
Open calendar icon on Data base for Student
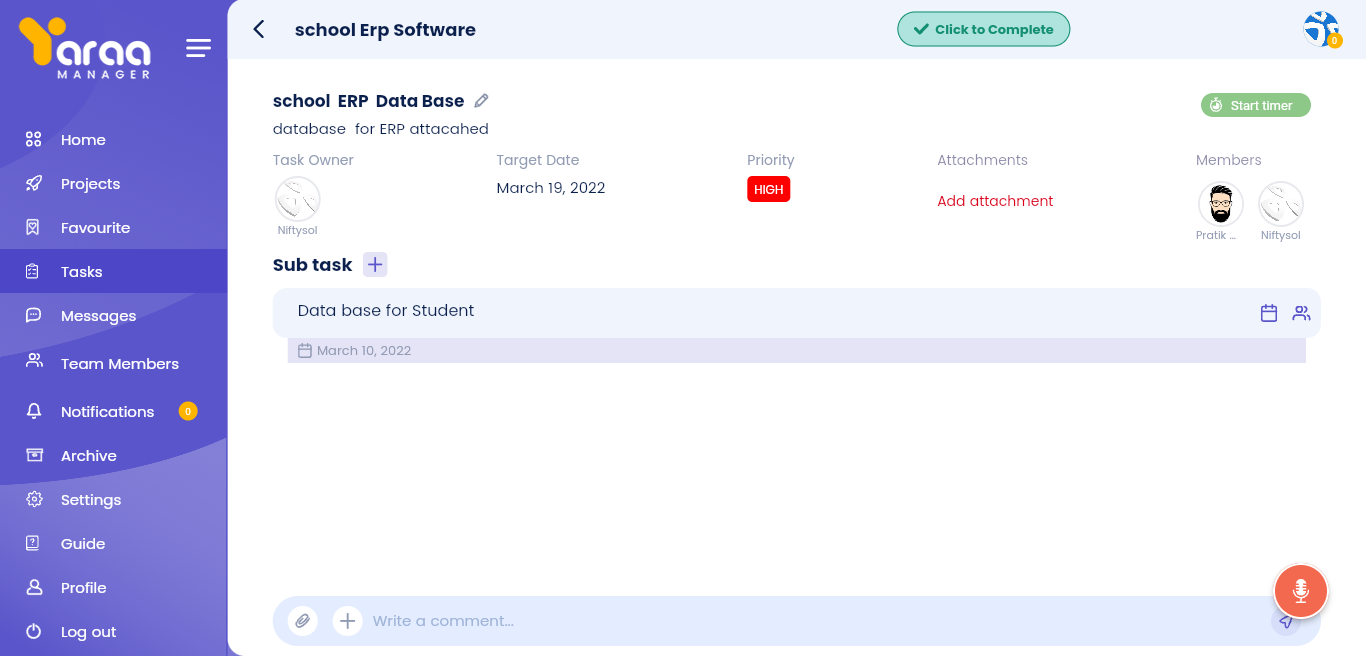[1269, 313]
